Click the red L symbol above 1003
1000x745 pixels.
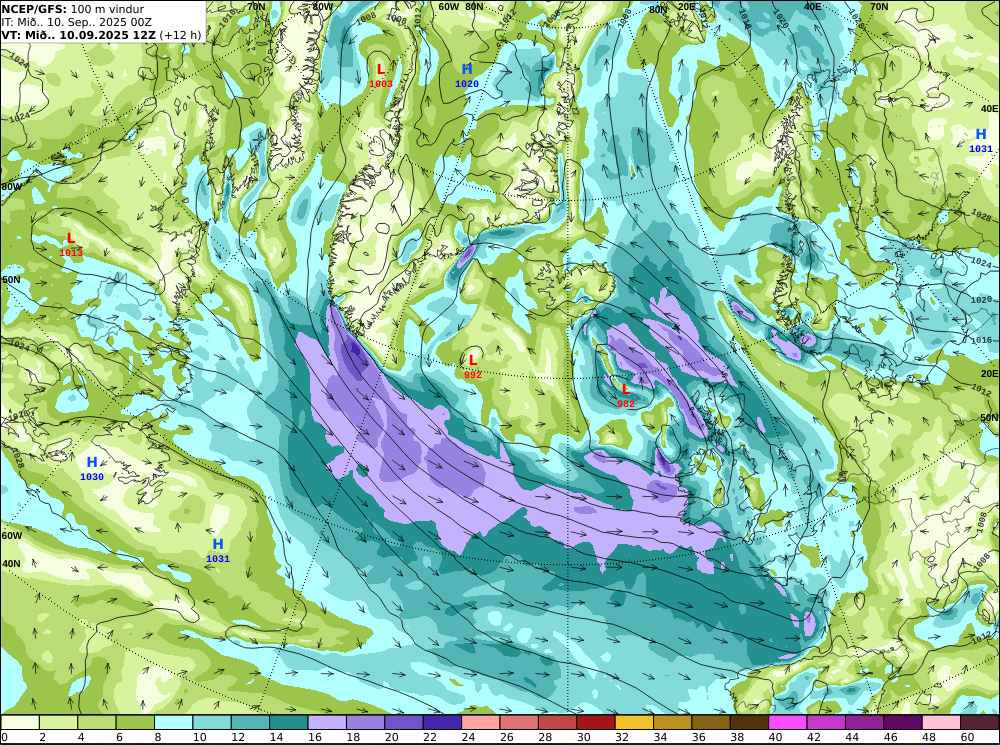coord(381,70)
